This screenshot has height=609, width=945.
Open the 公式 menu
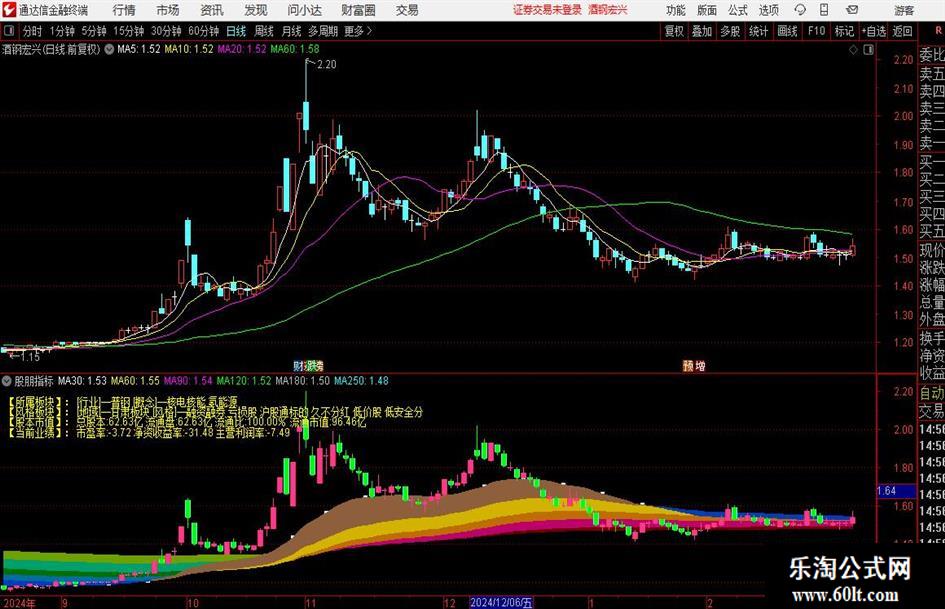click(737, 10)
